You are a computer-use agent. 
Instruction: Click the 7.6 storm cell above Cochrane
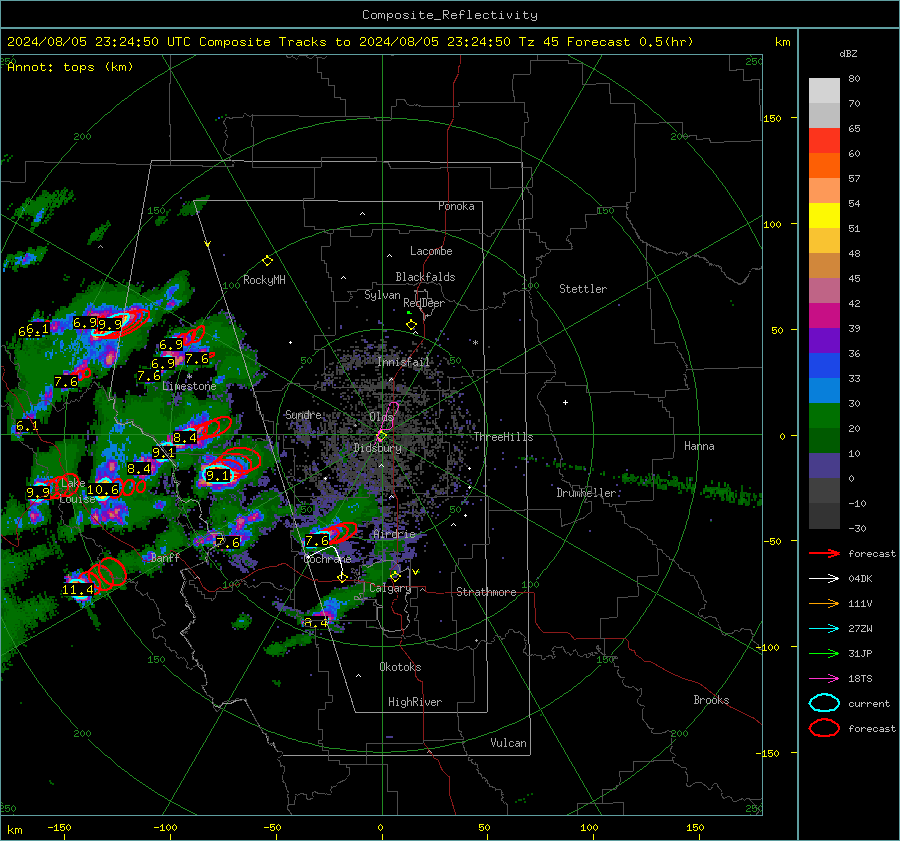point(317,540)
